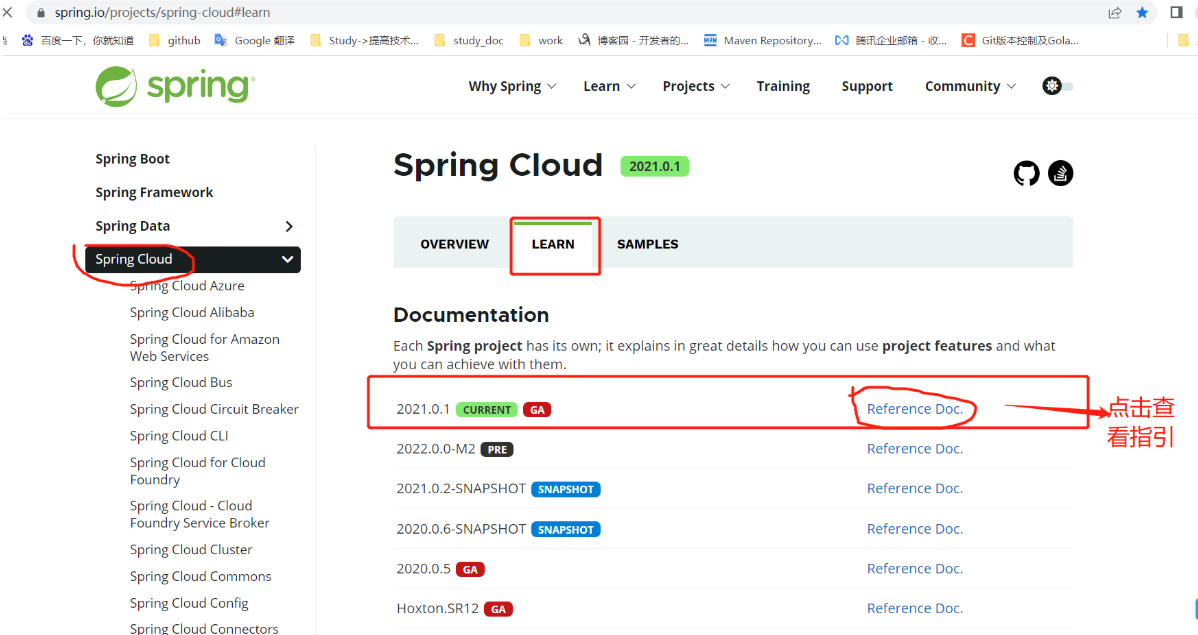Image resolution: width=1198 pixels, height=635 pixels.
Task: Collapse the Spring Cloud chevron
Action: coord(287,260)
